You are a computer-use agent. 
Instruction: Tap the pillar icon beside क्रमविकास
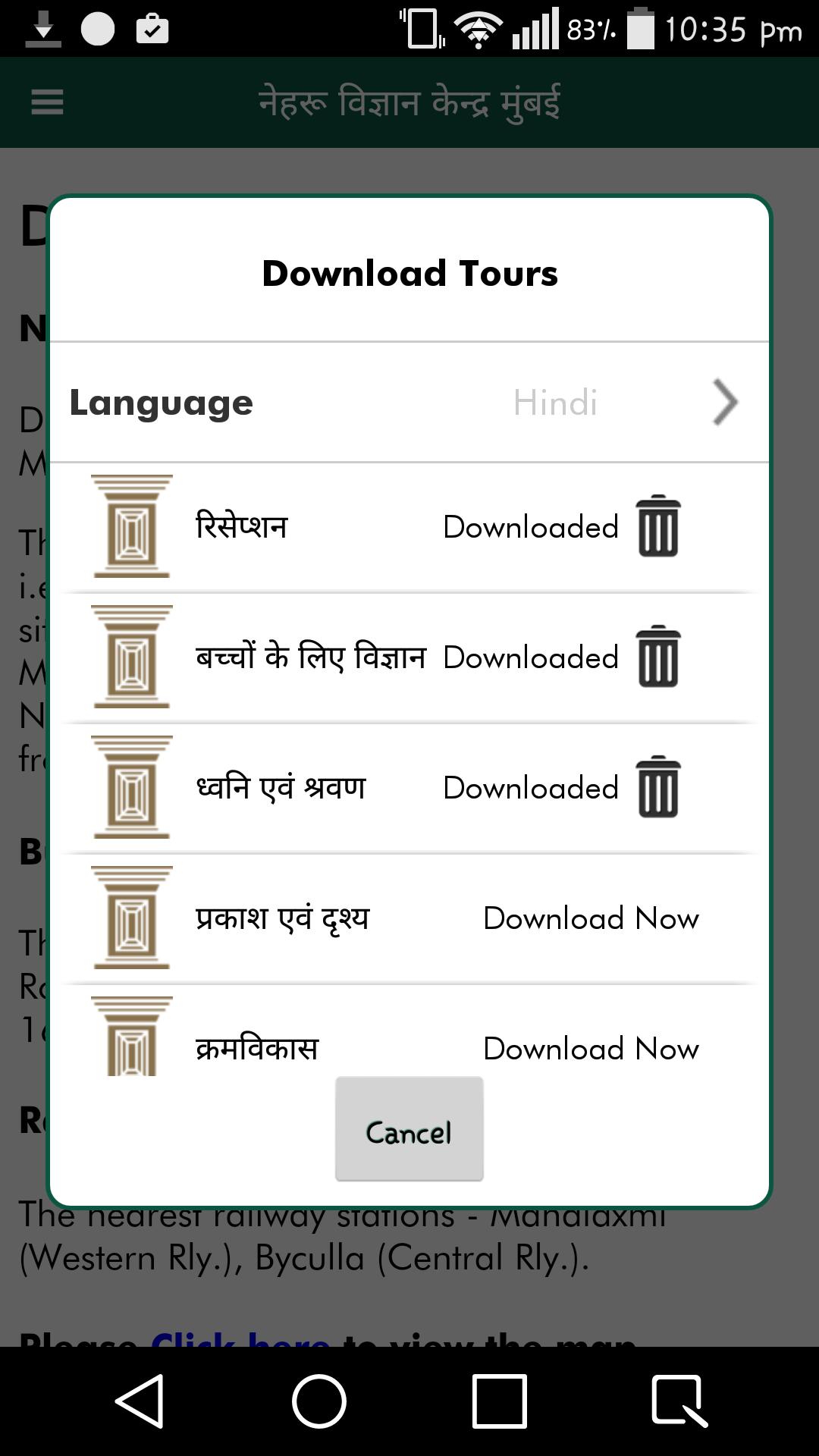(x=132, y=1036)
